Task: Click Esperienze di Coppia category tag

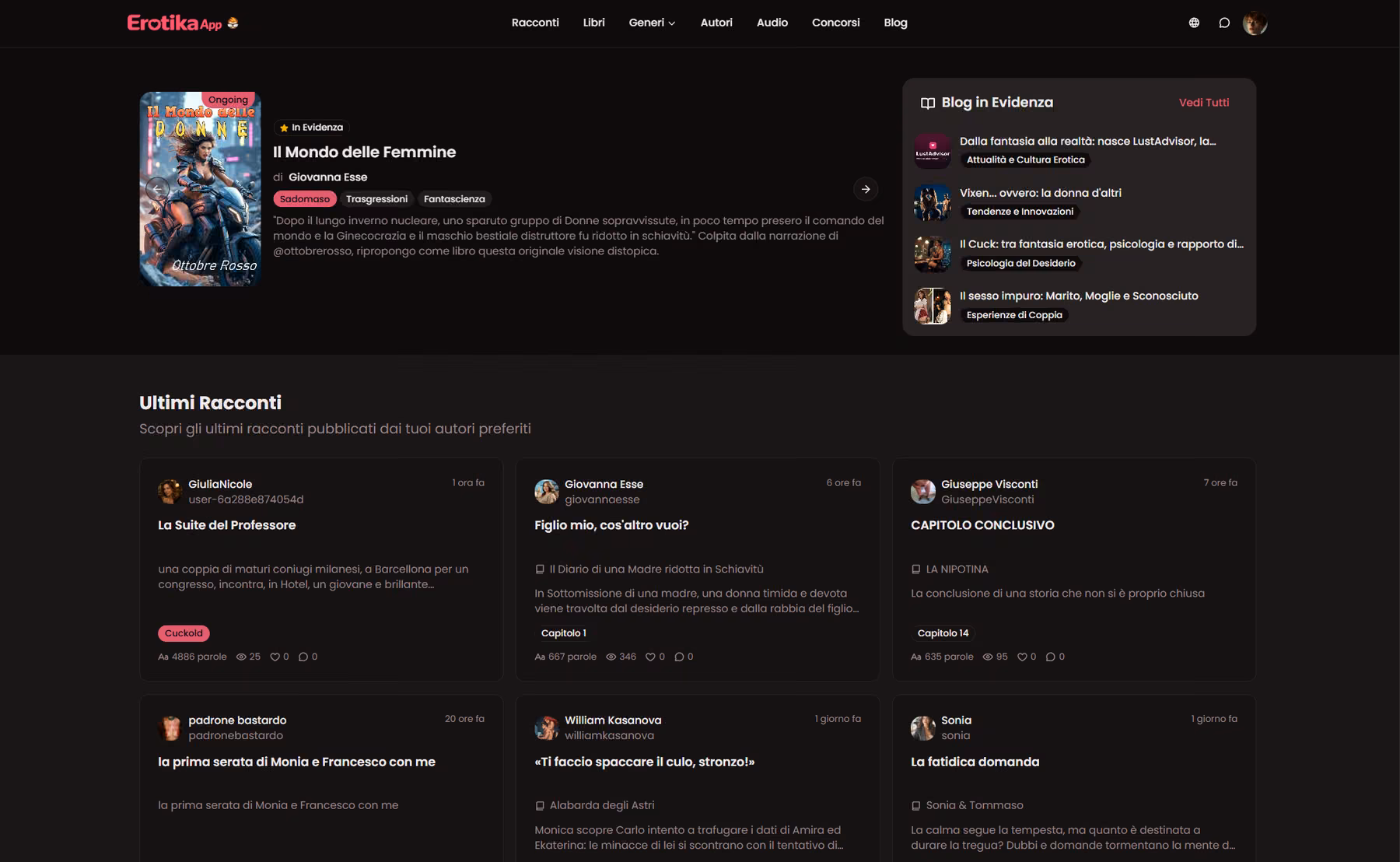Action: click(1014, 315)
